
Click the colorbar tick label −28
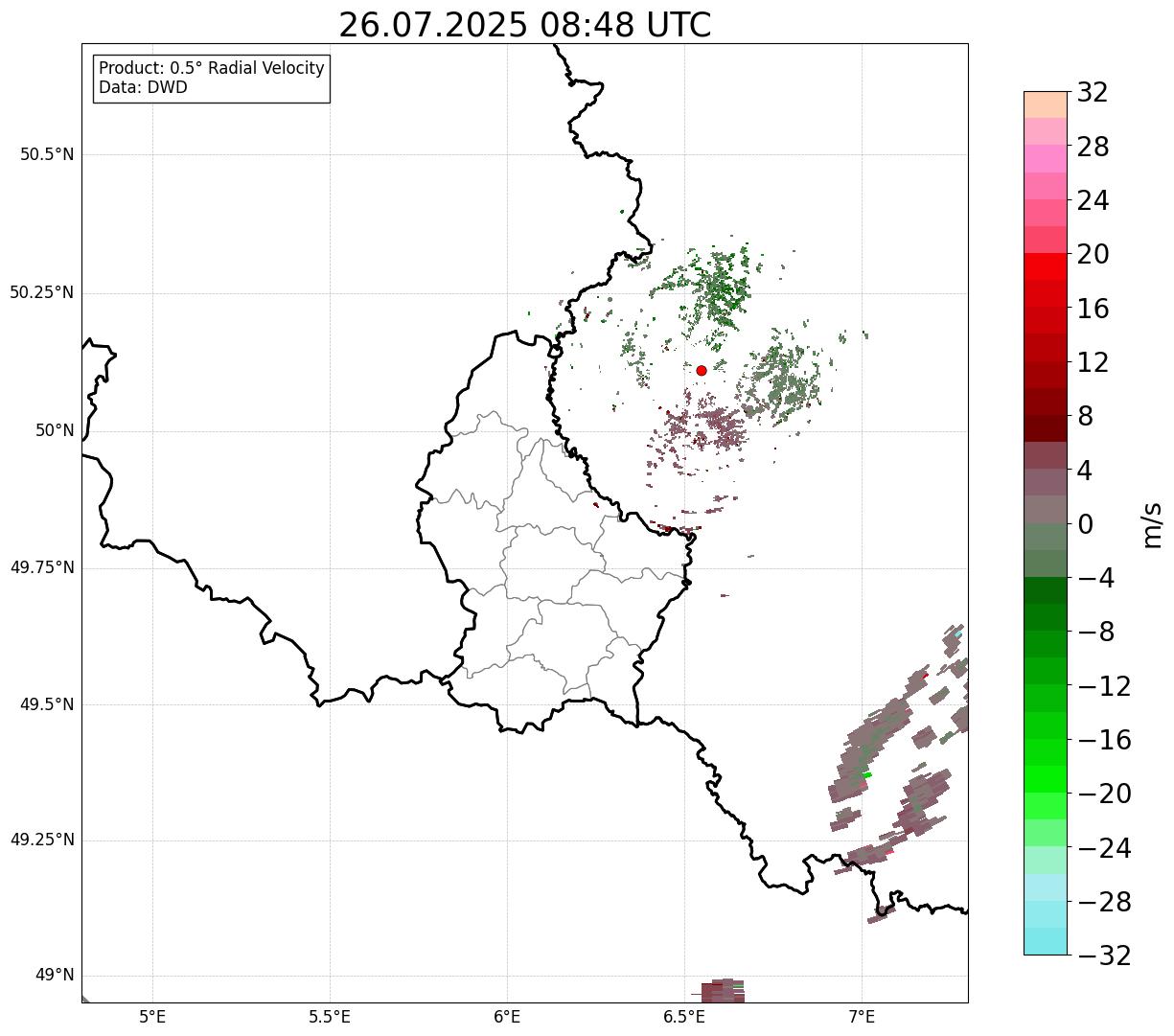1104,902
